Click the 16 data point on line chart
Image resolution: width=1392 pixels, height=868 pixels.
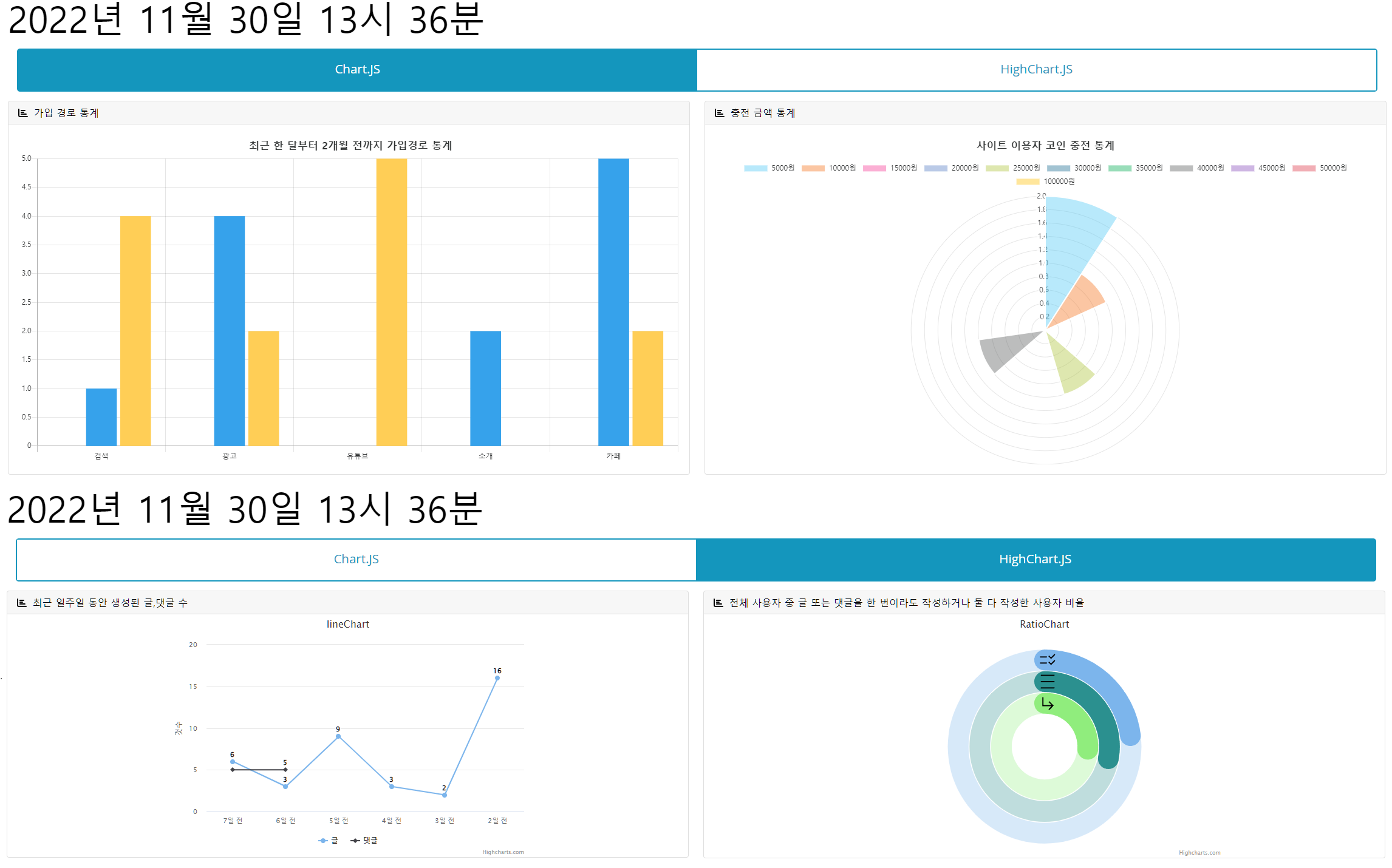(x=497, y=678)
